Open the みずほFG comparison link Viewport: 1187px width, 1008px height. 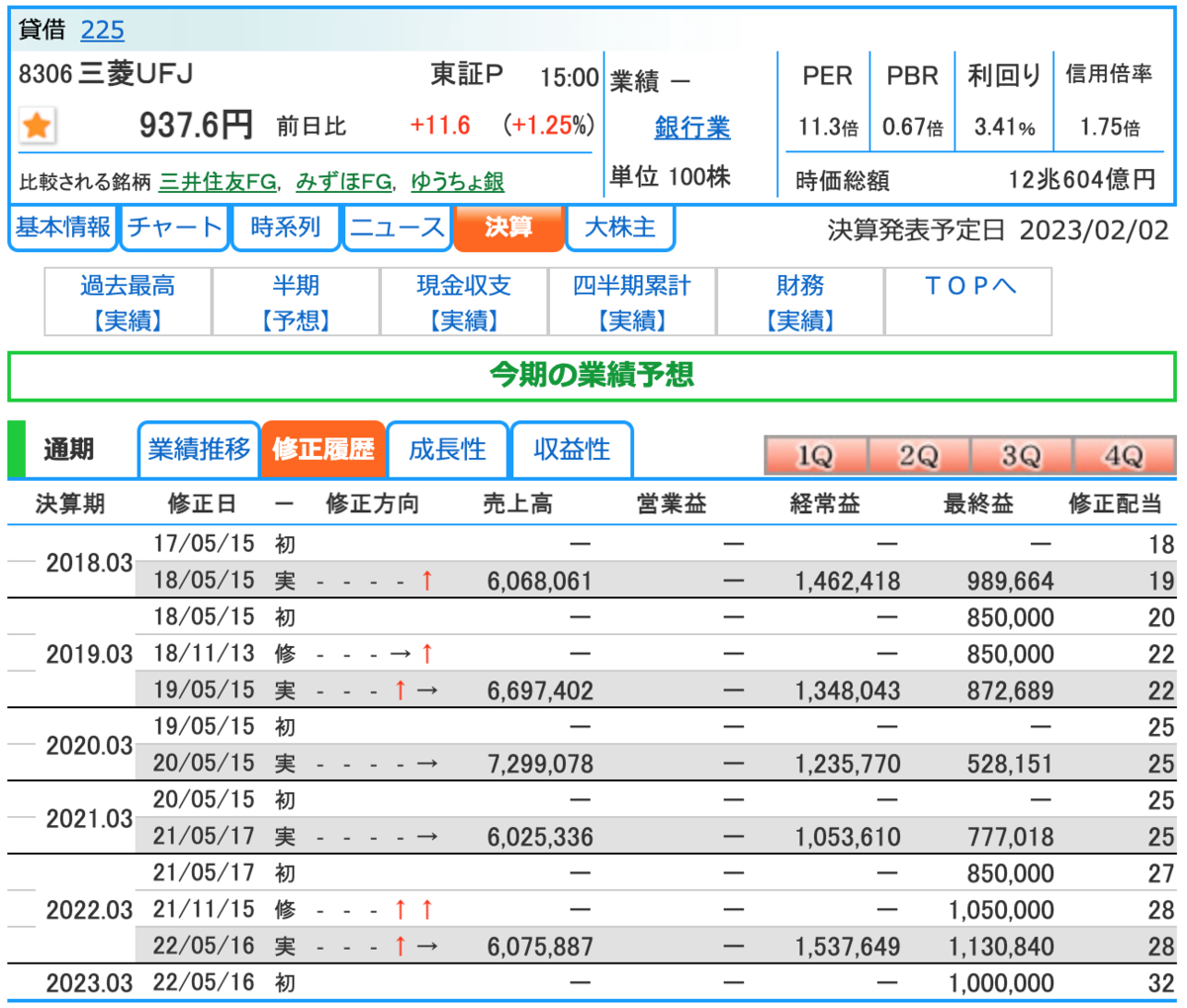[x=343, y=182]
